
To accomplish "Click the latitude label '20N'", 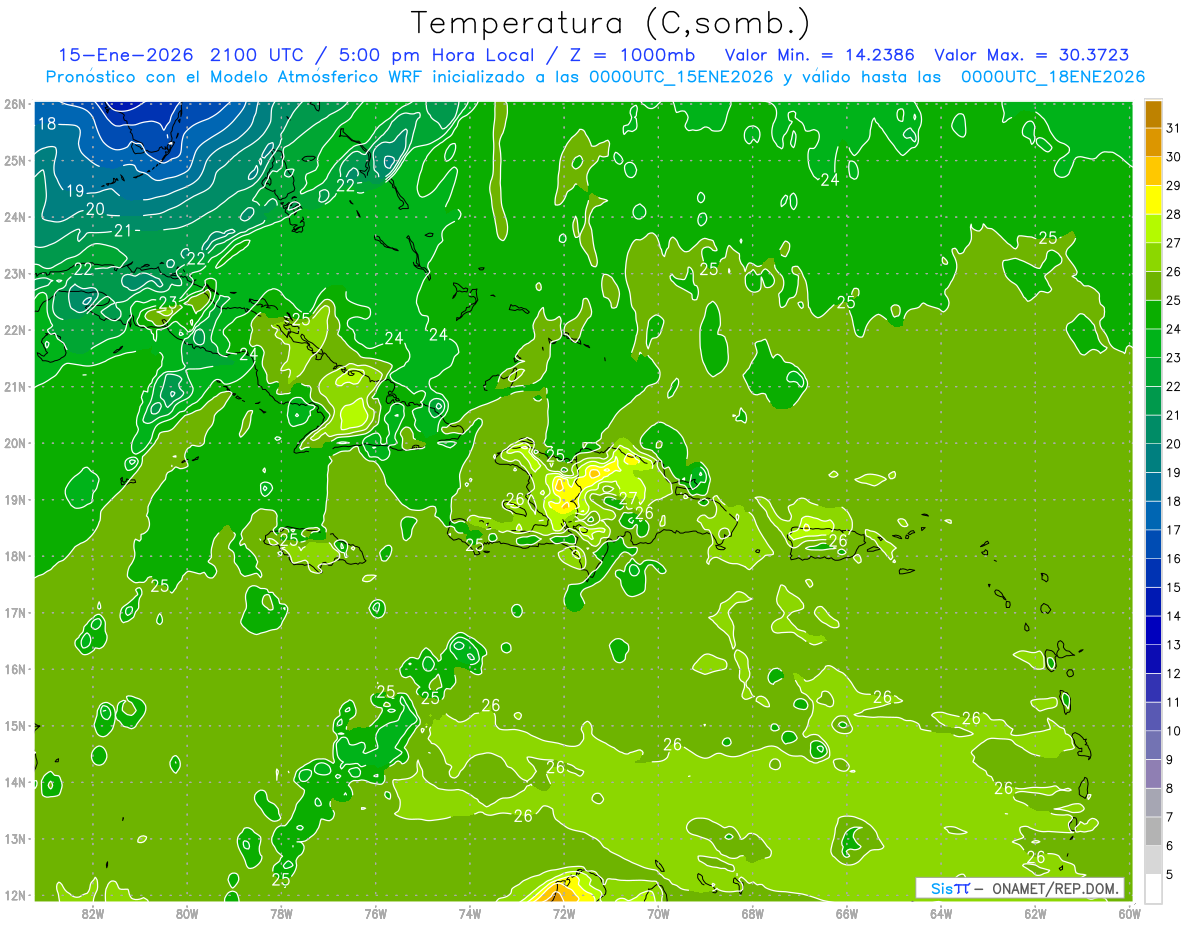I will click(x=14, y=443).
